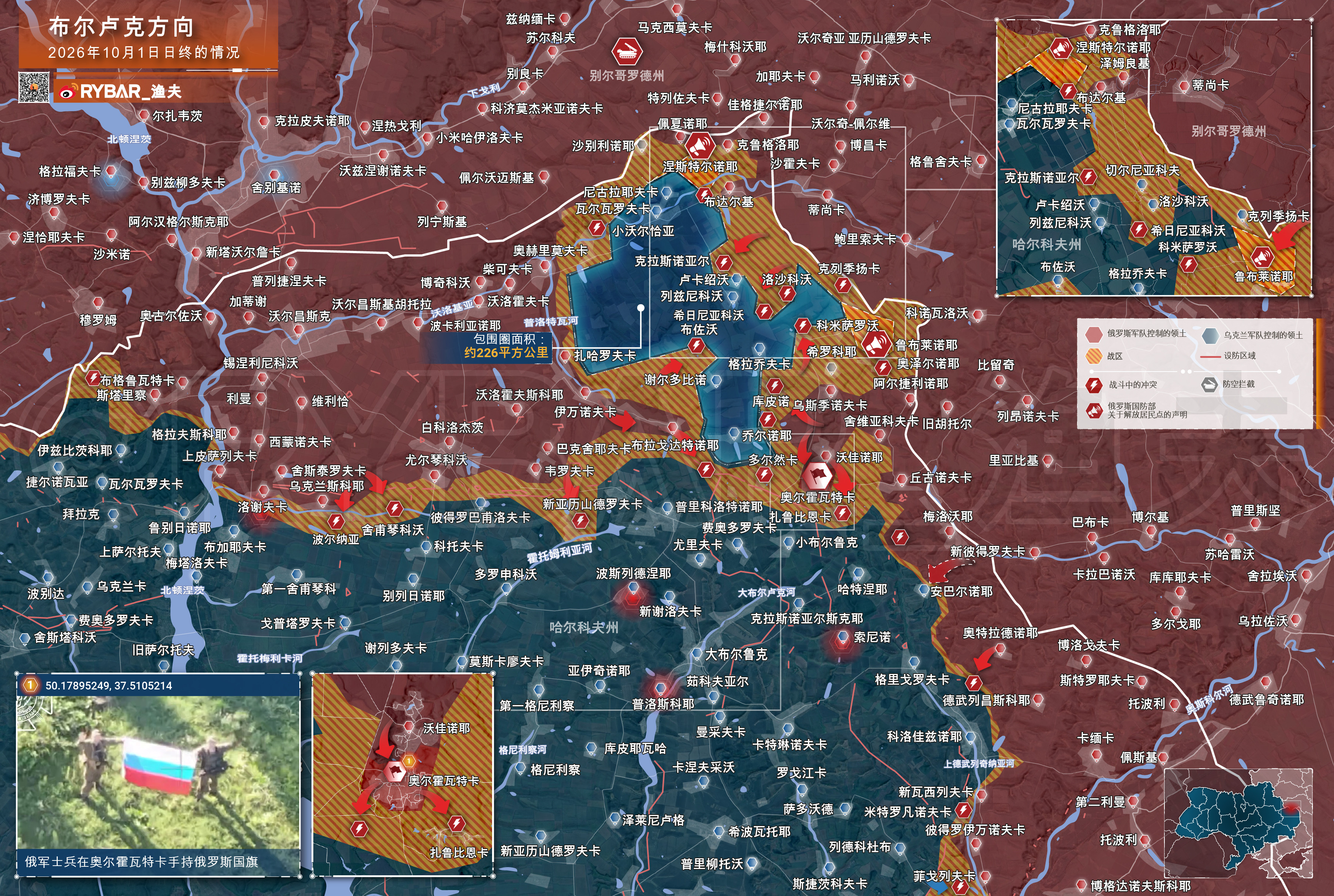
Task: Click 战区 striped legend swatch
Action: [1093, 356]
